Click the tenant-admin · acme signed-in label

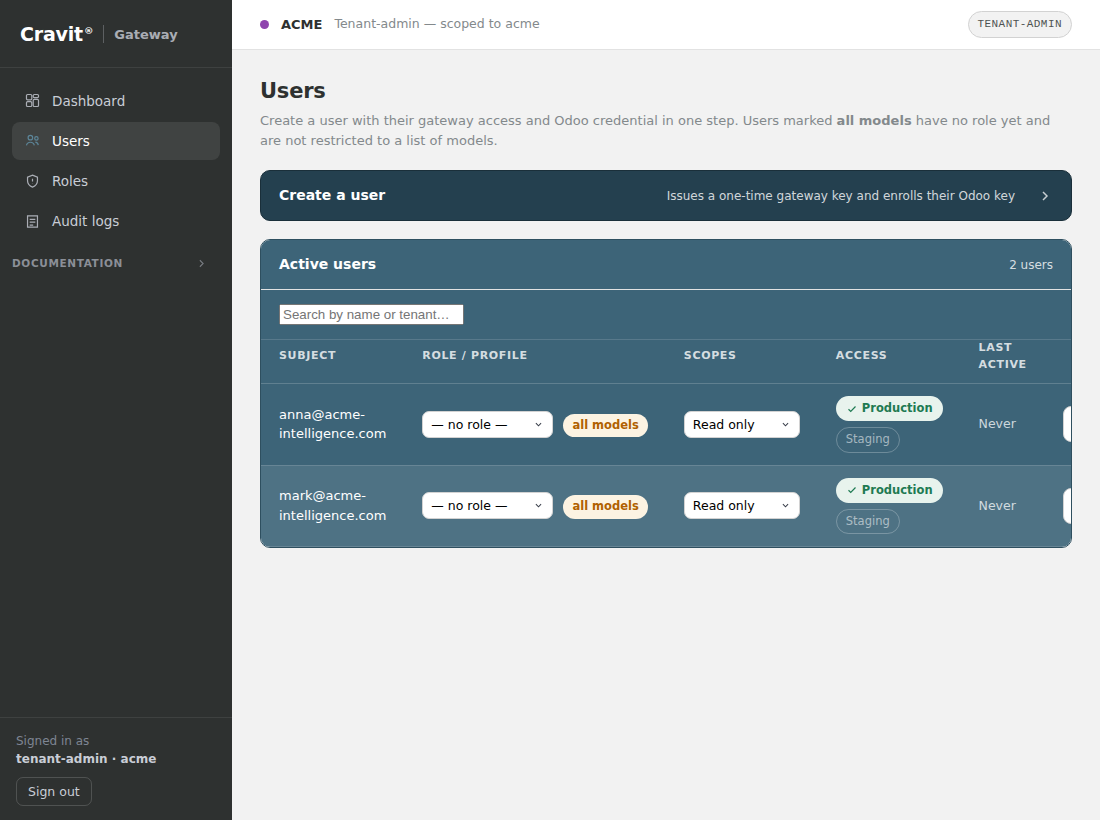86,758
